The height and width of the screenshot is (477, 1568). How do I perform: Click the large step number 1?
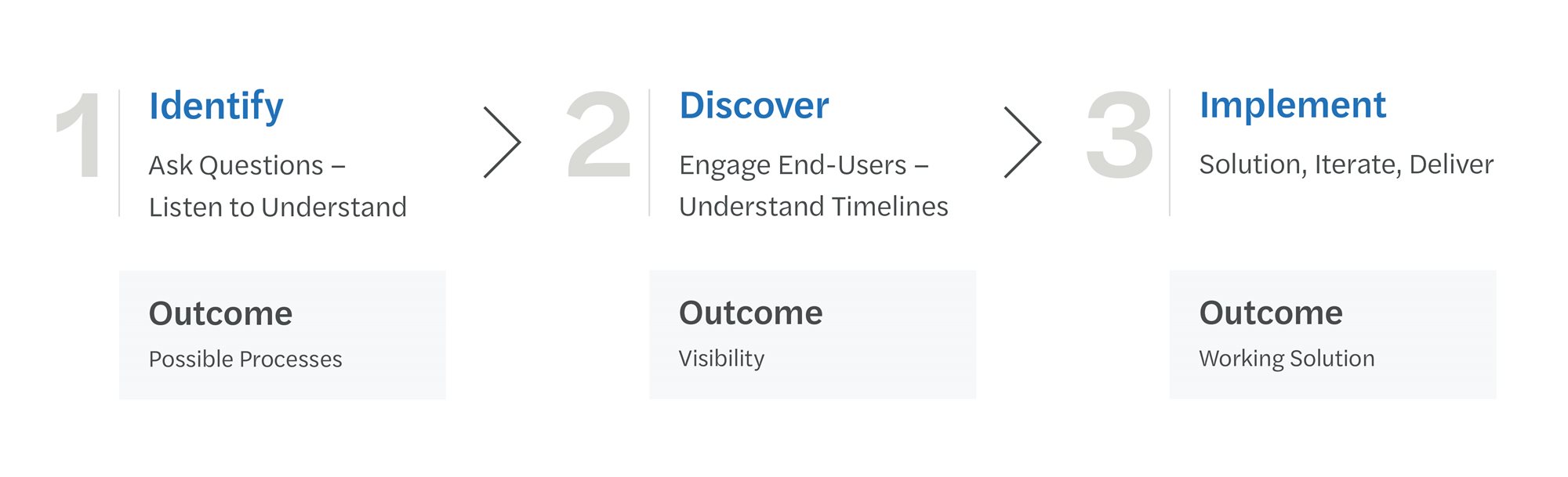point(82,135)
